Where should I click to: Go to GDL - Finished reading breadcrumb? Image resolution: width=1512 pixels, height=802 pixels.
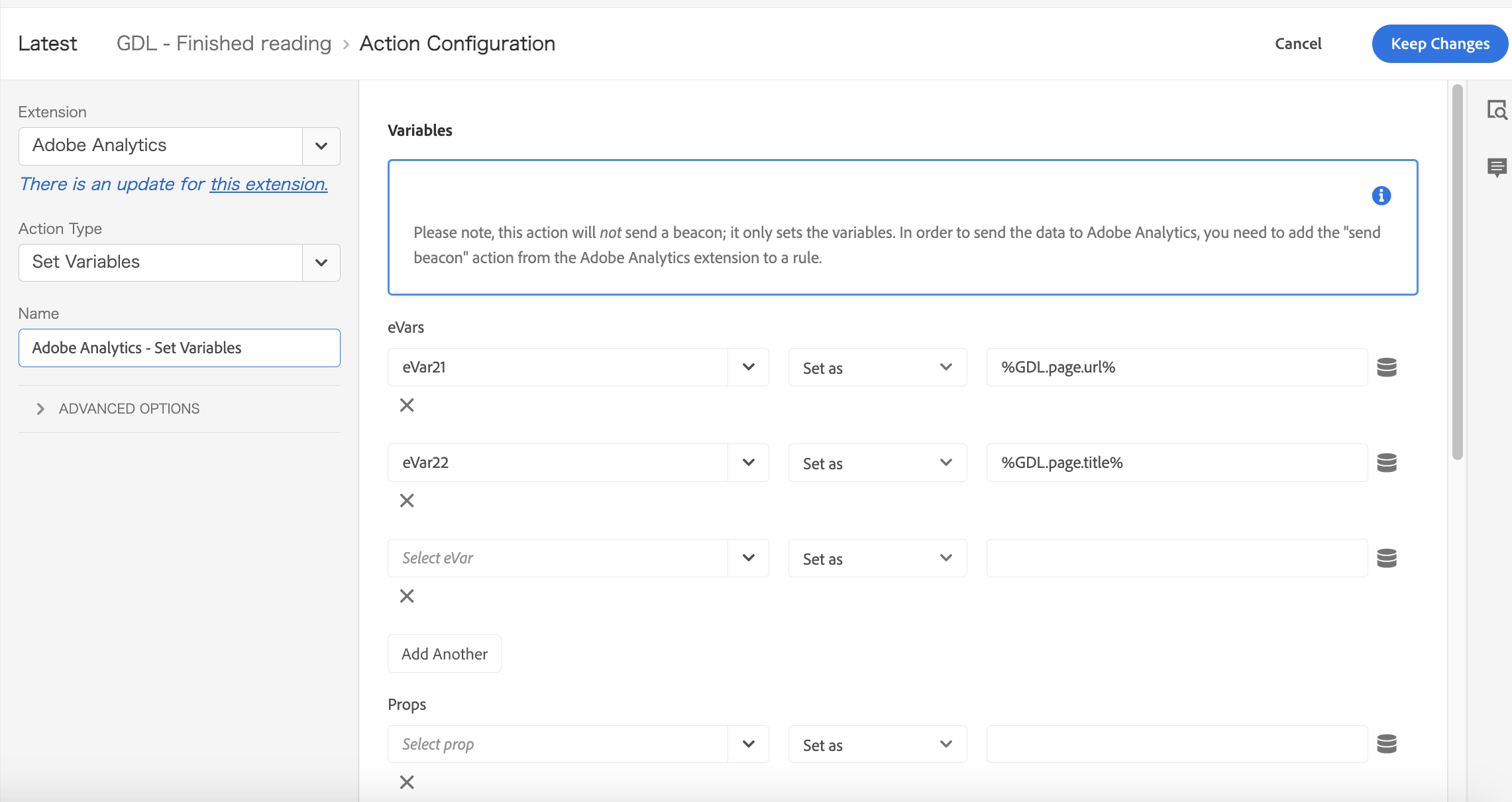click(224, 44)
